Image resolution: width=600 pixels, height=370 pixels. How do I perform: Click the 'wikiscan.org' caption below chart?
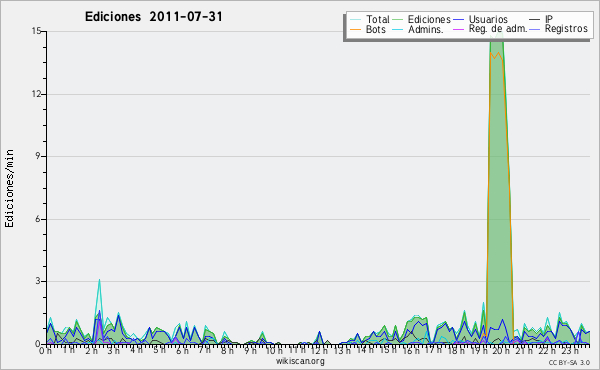tap(300, 361)
